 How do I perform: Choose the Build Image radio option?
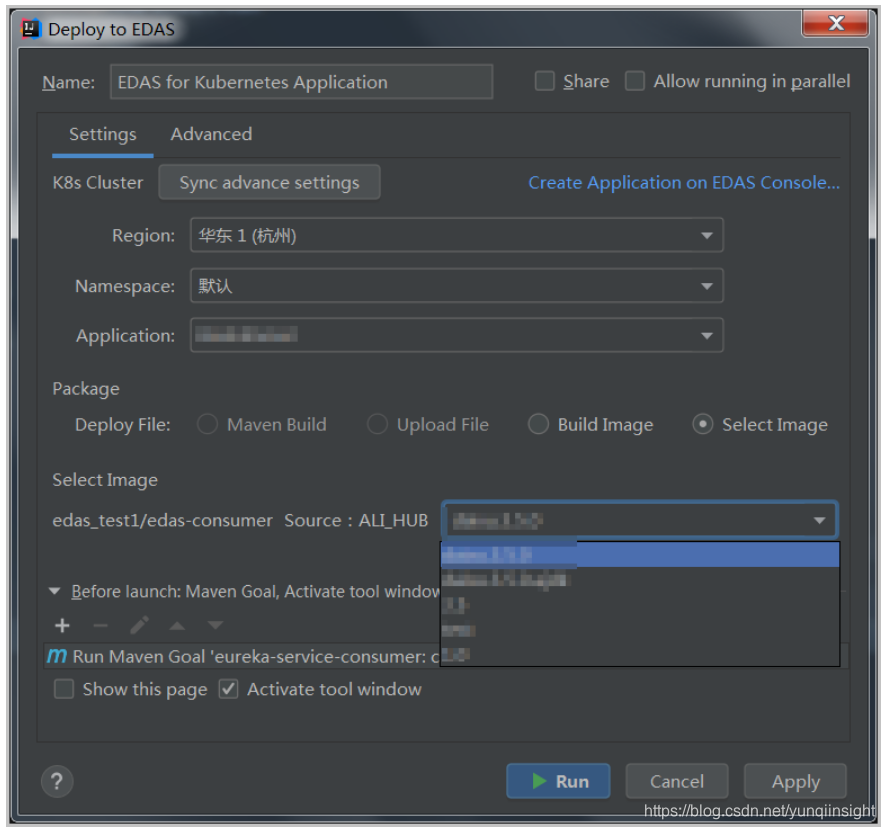click(x=538, y=424)
